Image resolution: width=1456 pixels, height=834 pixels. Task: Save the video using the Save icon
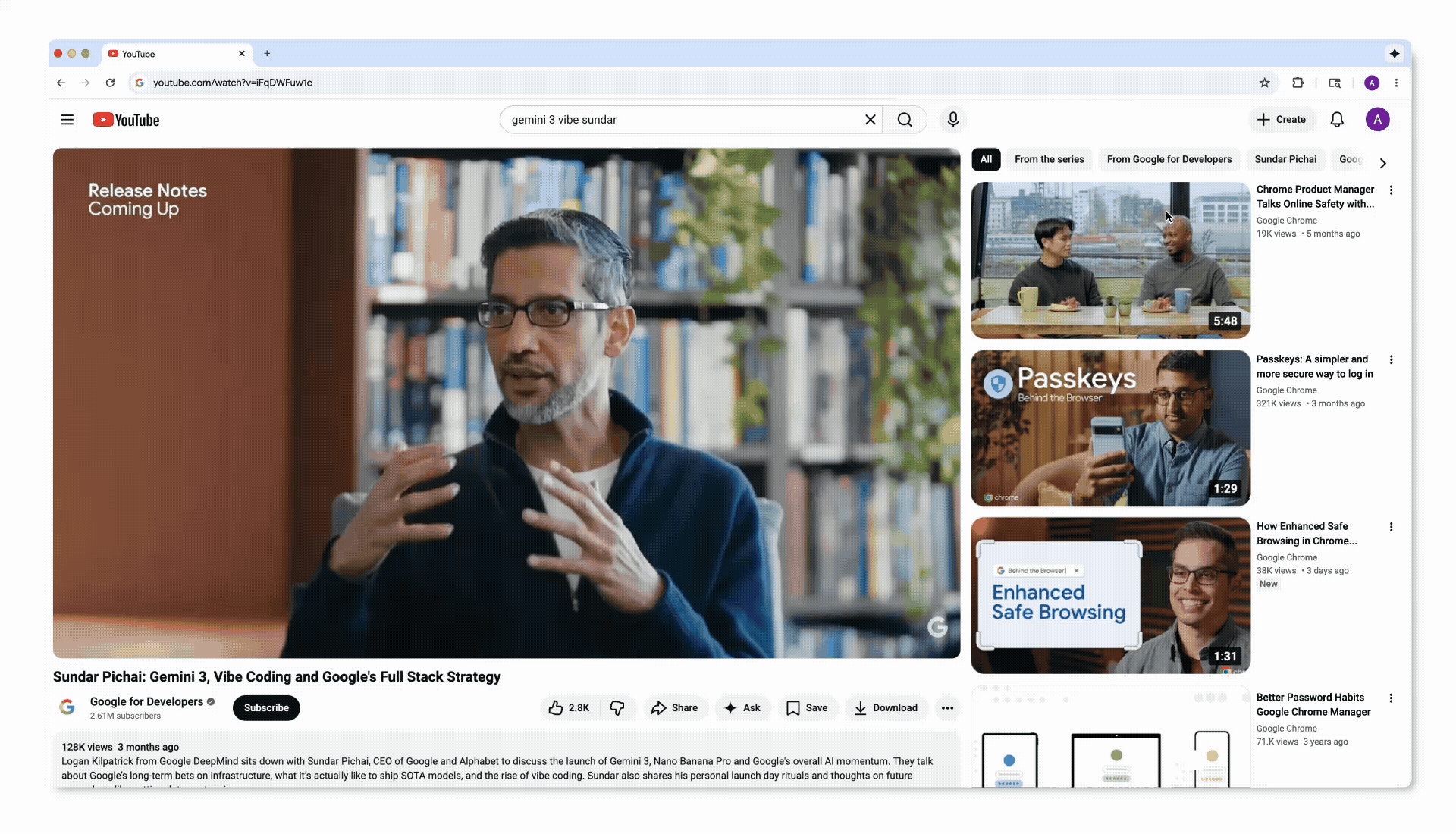coord(807,707)
